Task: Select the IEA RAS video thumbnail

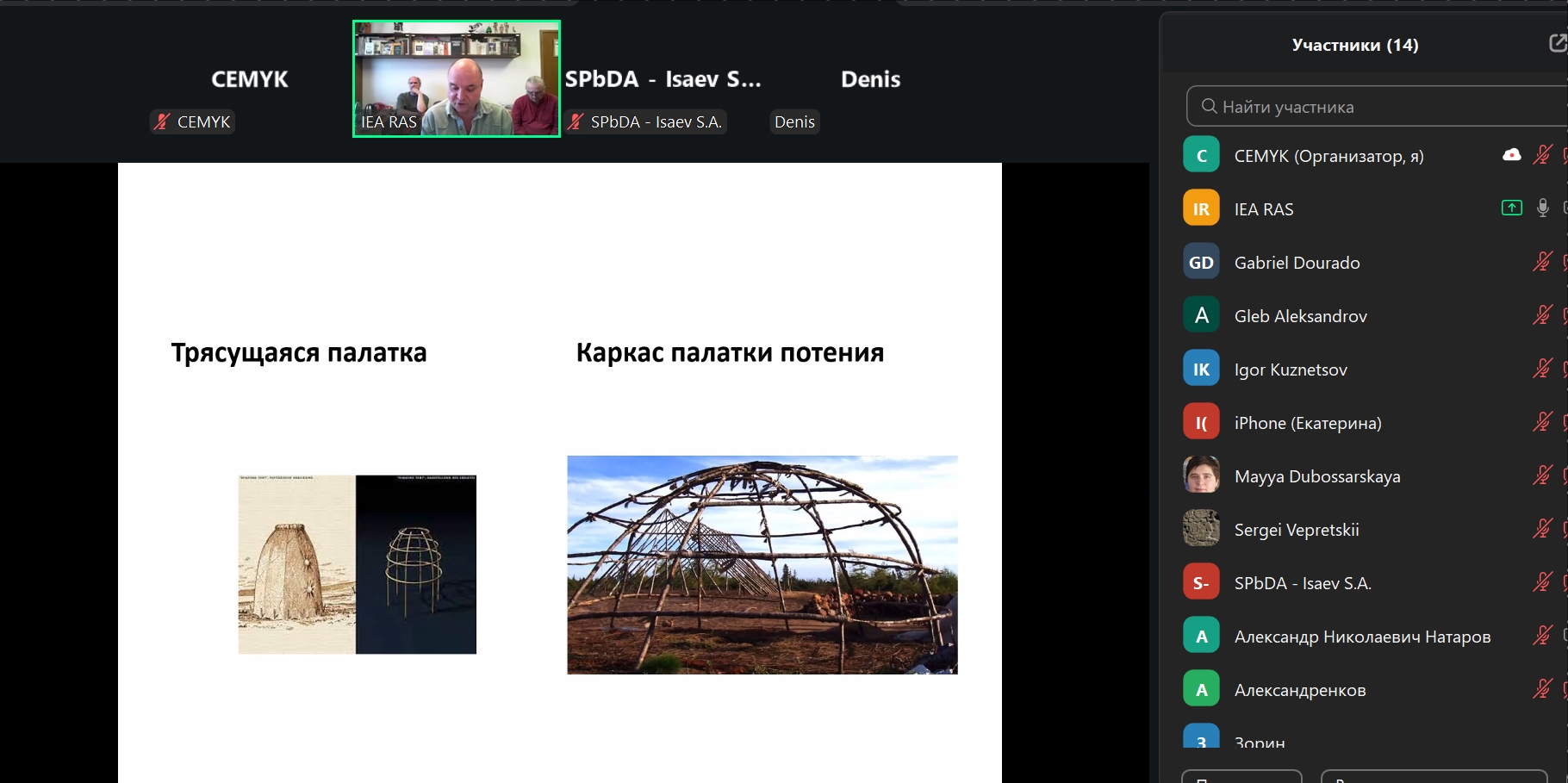Action: [x=457, y=79]
